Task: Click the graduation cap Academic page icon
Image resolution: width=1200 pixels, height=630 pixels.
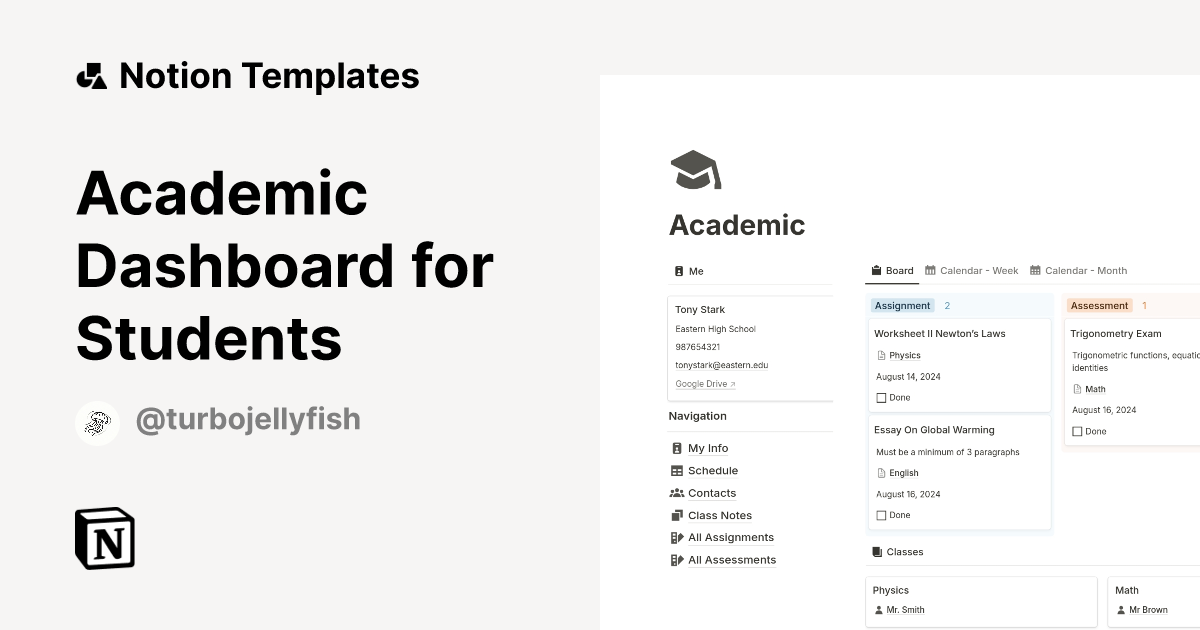Action: (x=695, y=169)
